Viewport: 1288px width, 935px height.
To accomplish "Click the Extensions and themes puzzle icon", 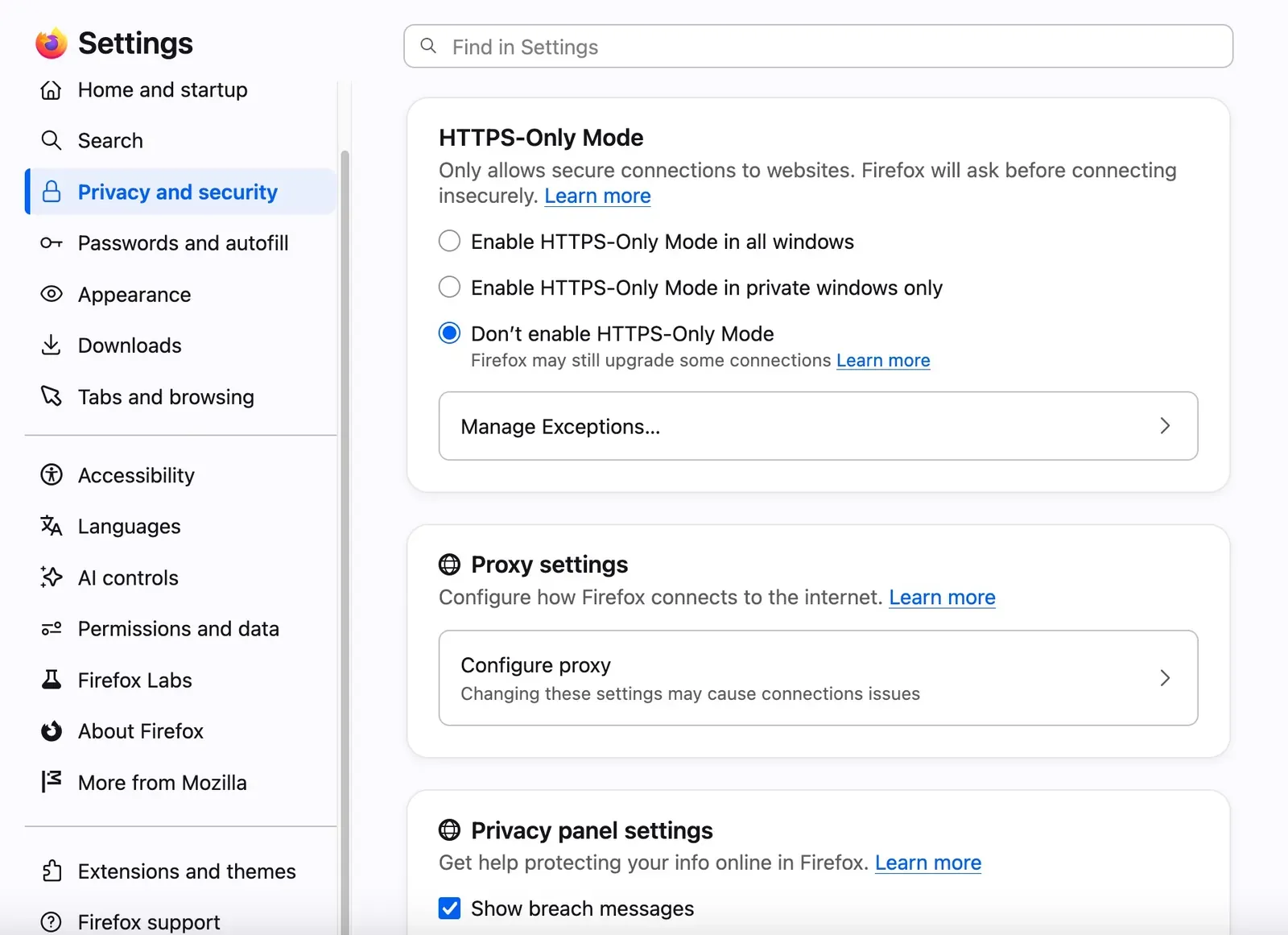I will 51,871.
